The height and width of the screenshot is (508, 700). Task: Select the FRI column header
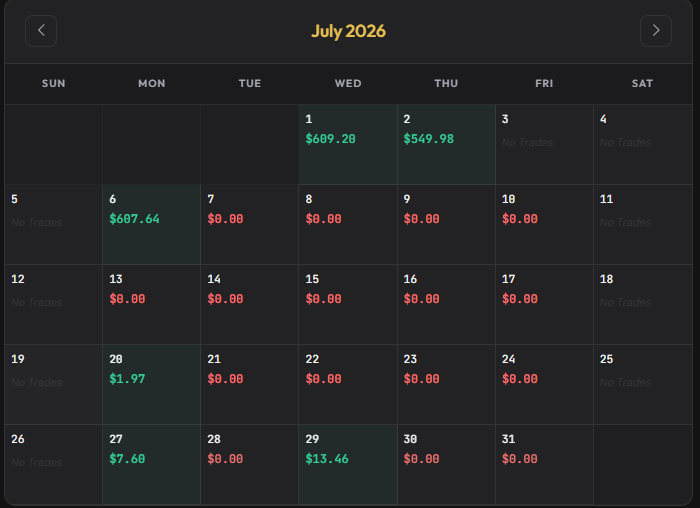pyautogui.click(x=544, y=83)
